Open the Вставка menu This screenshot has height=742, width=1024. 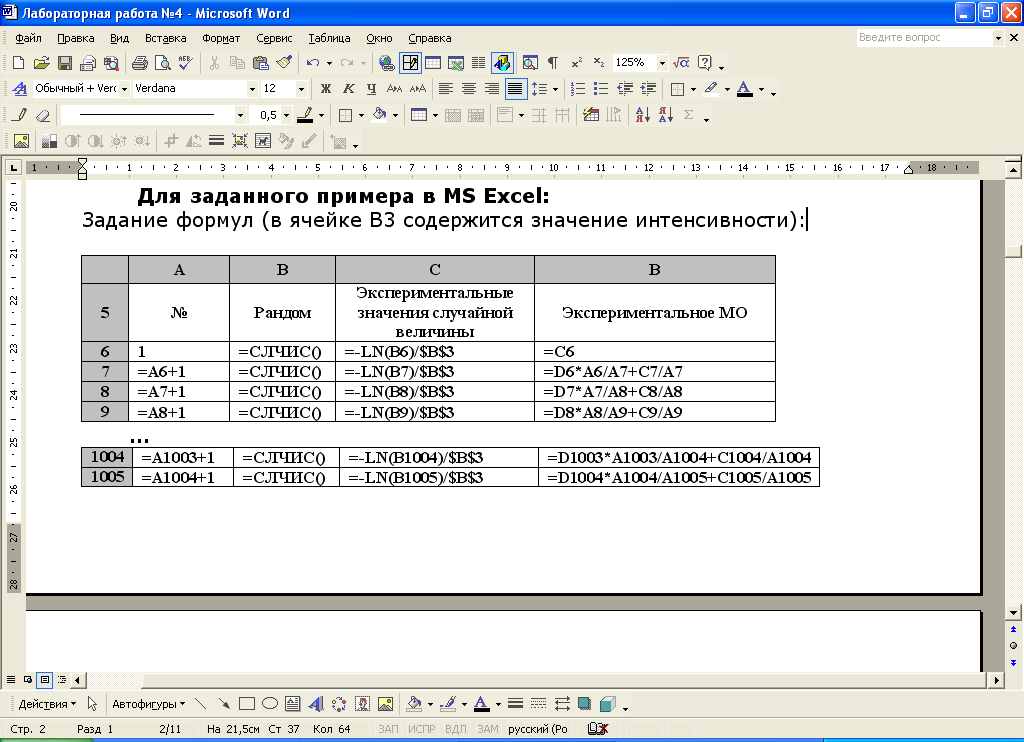click(x=165, y=38)
